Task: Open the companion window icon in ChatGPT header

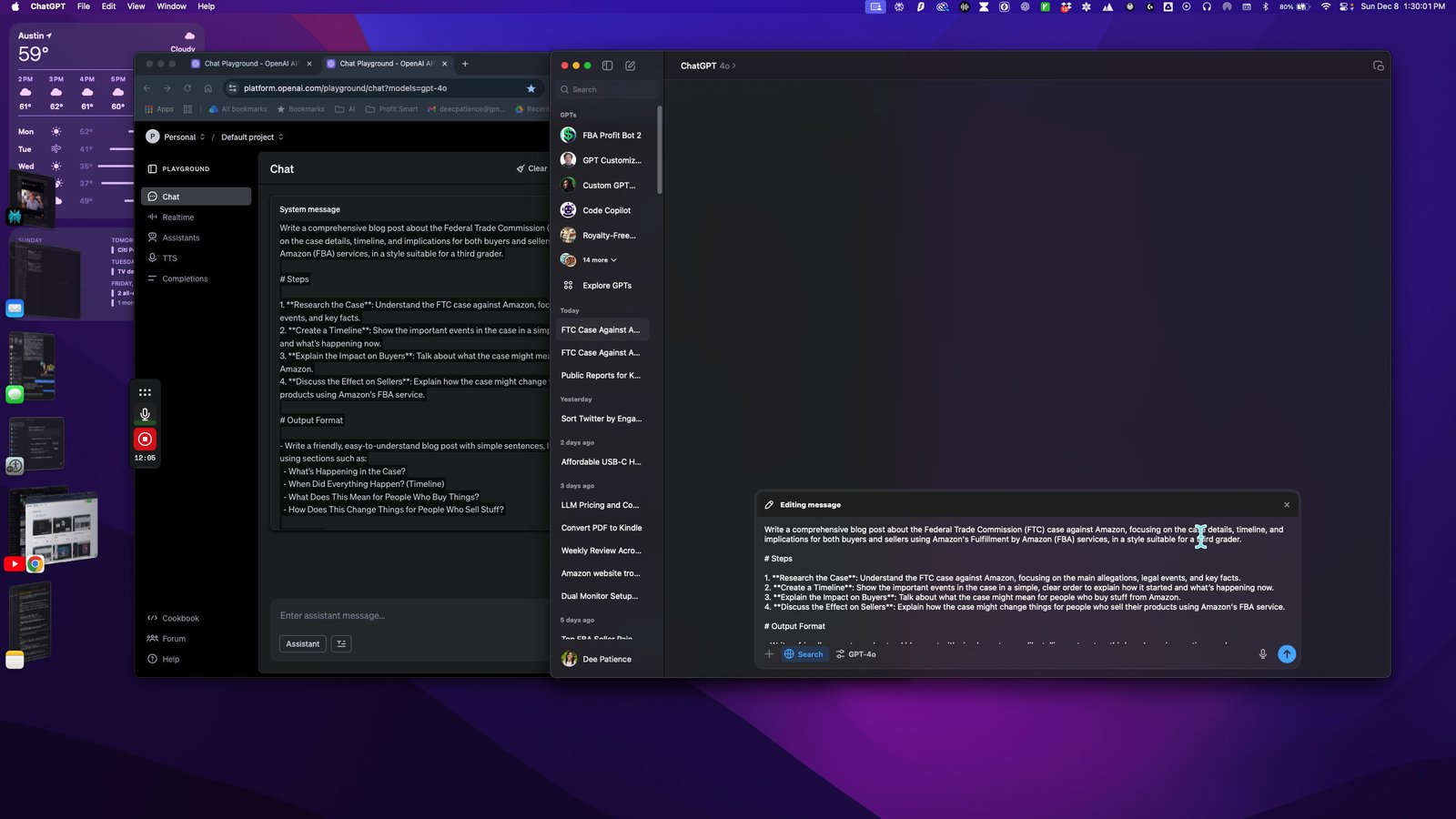Action: (1378, 66)
